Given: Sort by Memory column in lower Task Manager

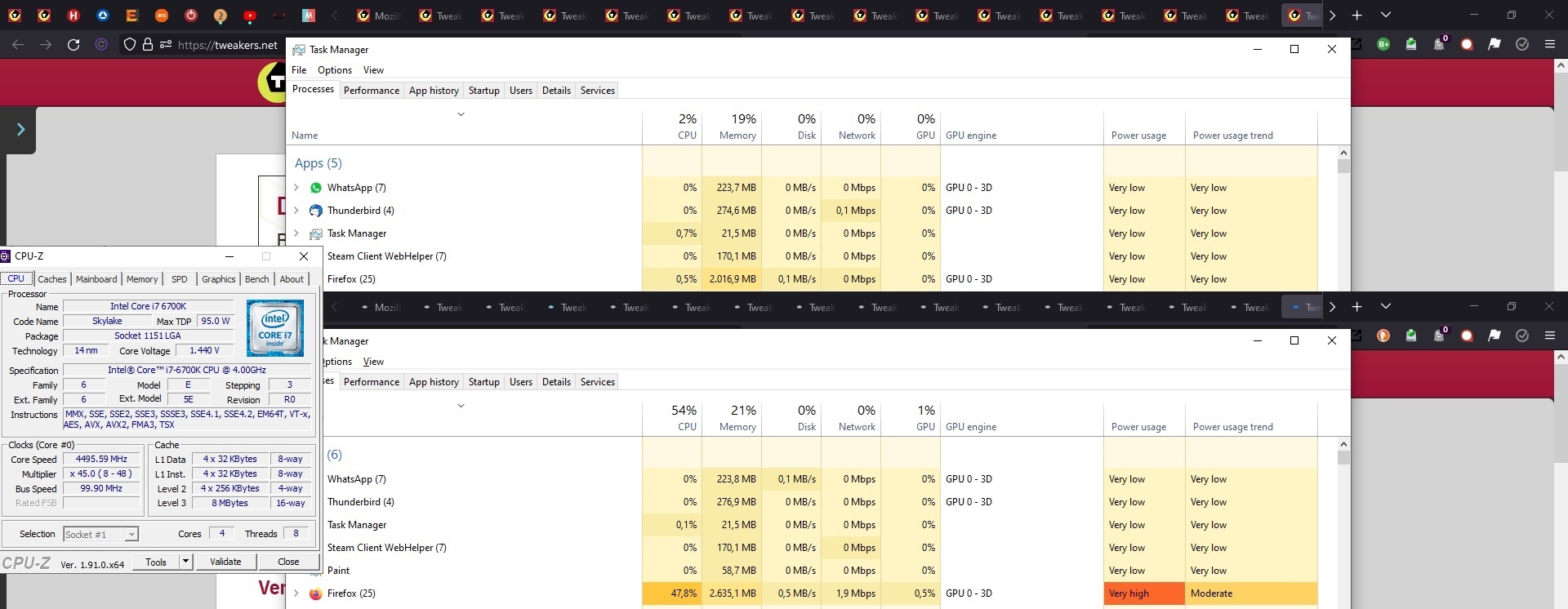Looking at the screenshot, I should point(732,418).
